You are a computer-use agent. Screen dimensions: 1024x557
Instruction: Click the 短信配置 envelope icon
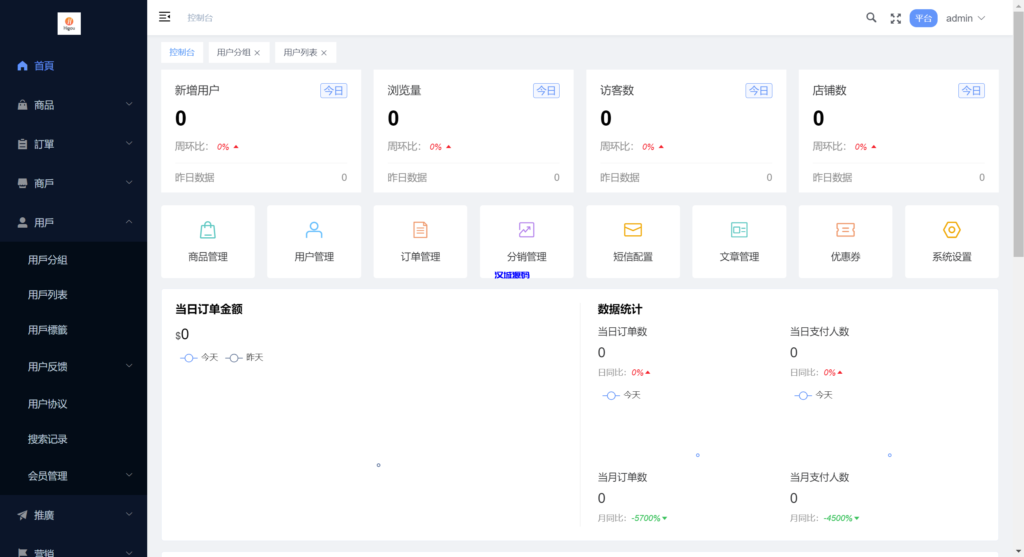[633, 230]
